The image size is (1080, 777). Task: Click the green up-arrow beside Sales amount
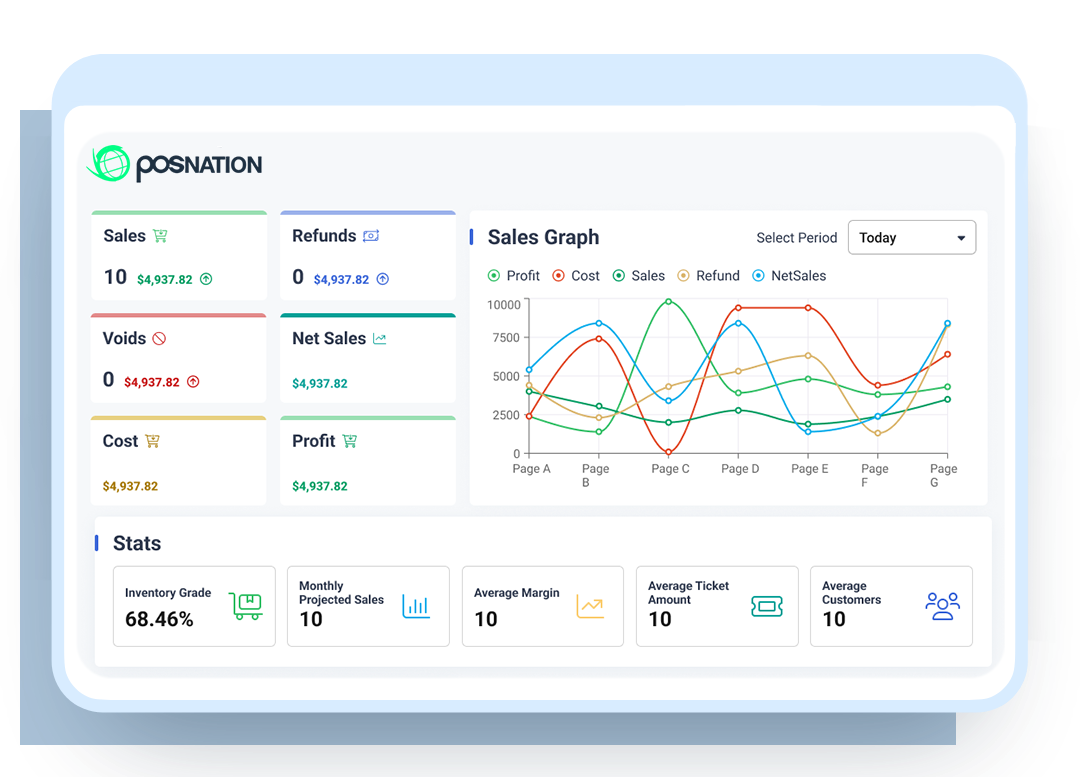tap(206, 279)
